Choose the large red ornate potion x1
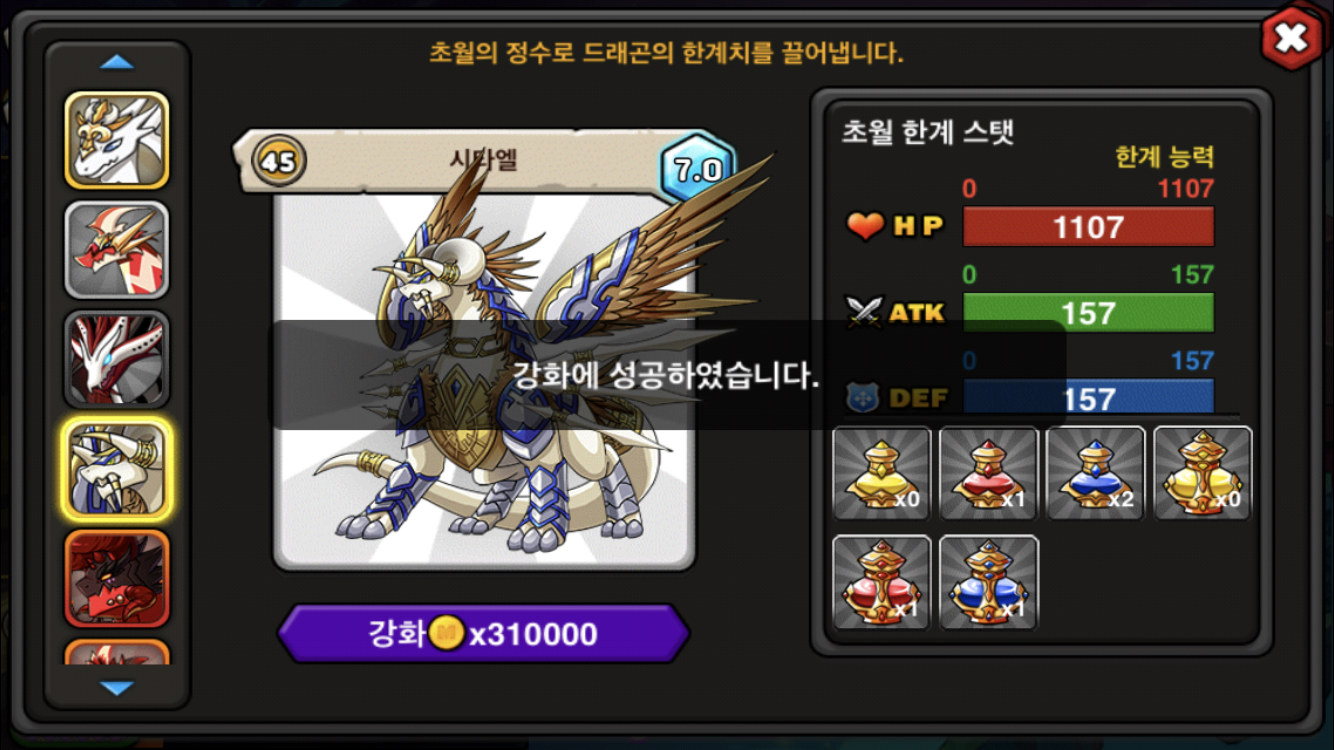 (x=882, y=583)
